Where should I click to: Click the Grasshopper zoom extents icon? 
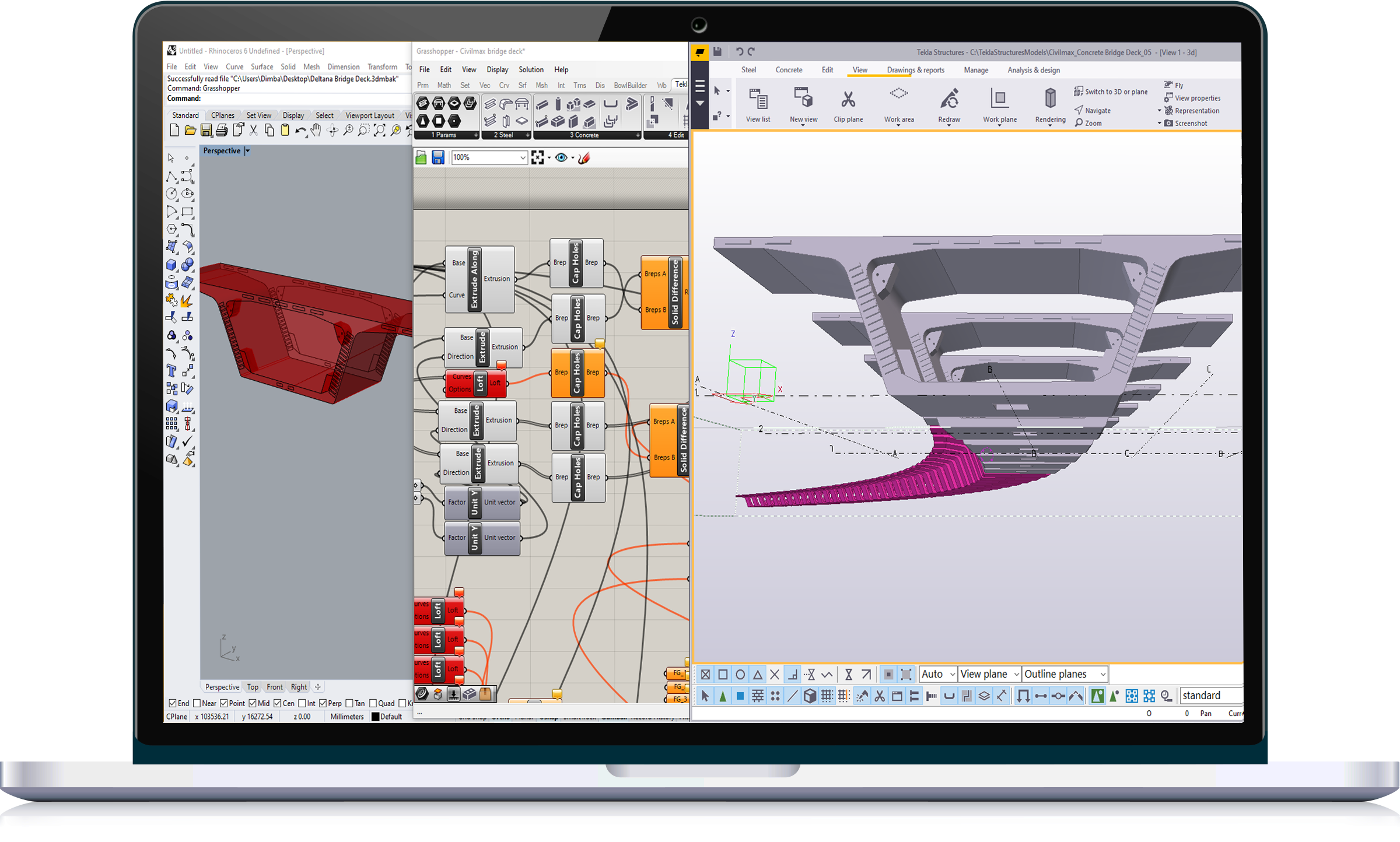pos(538,157)
